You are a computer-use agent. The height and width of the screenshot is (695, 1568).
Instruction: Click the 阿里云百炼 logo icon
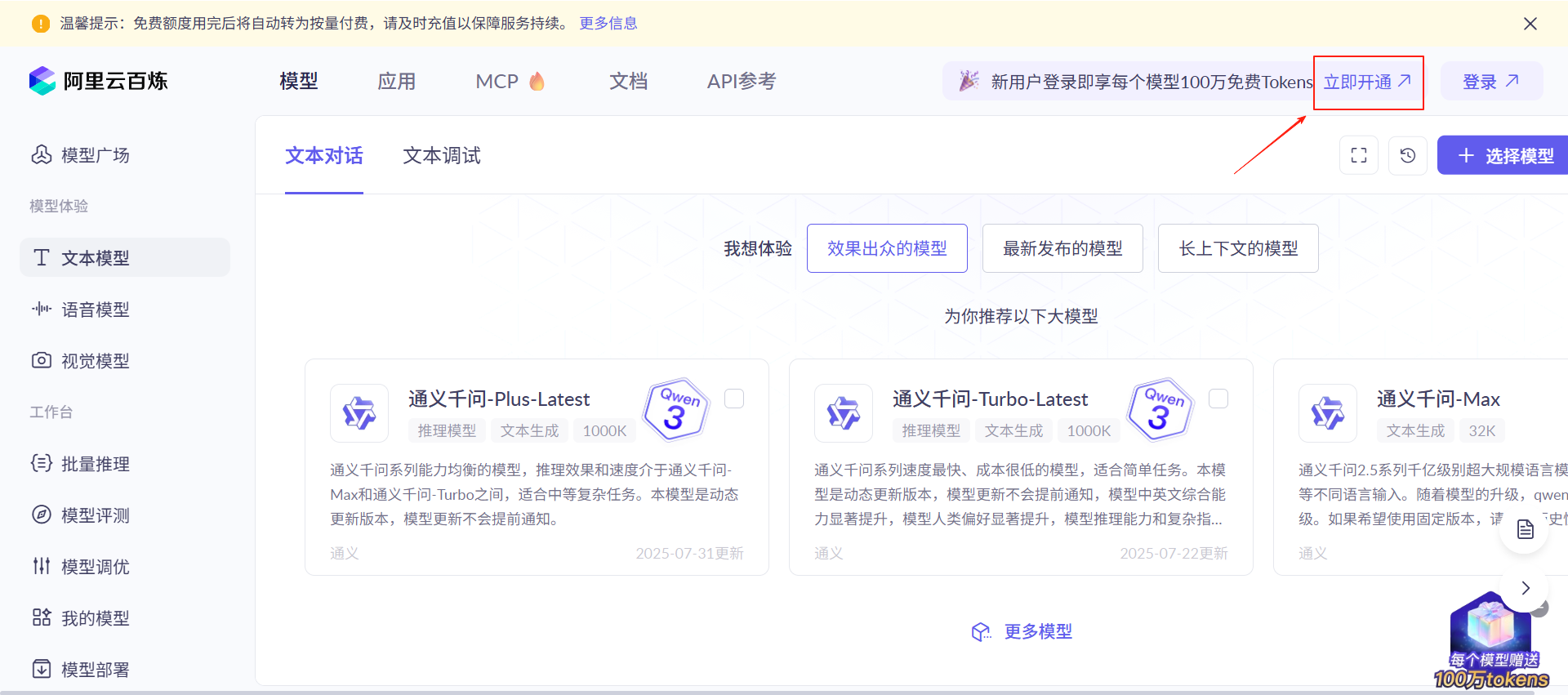(42, 81)
